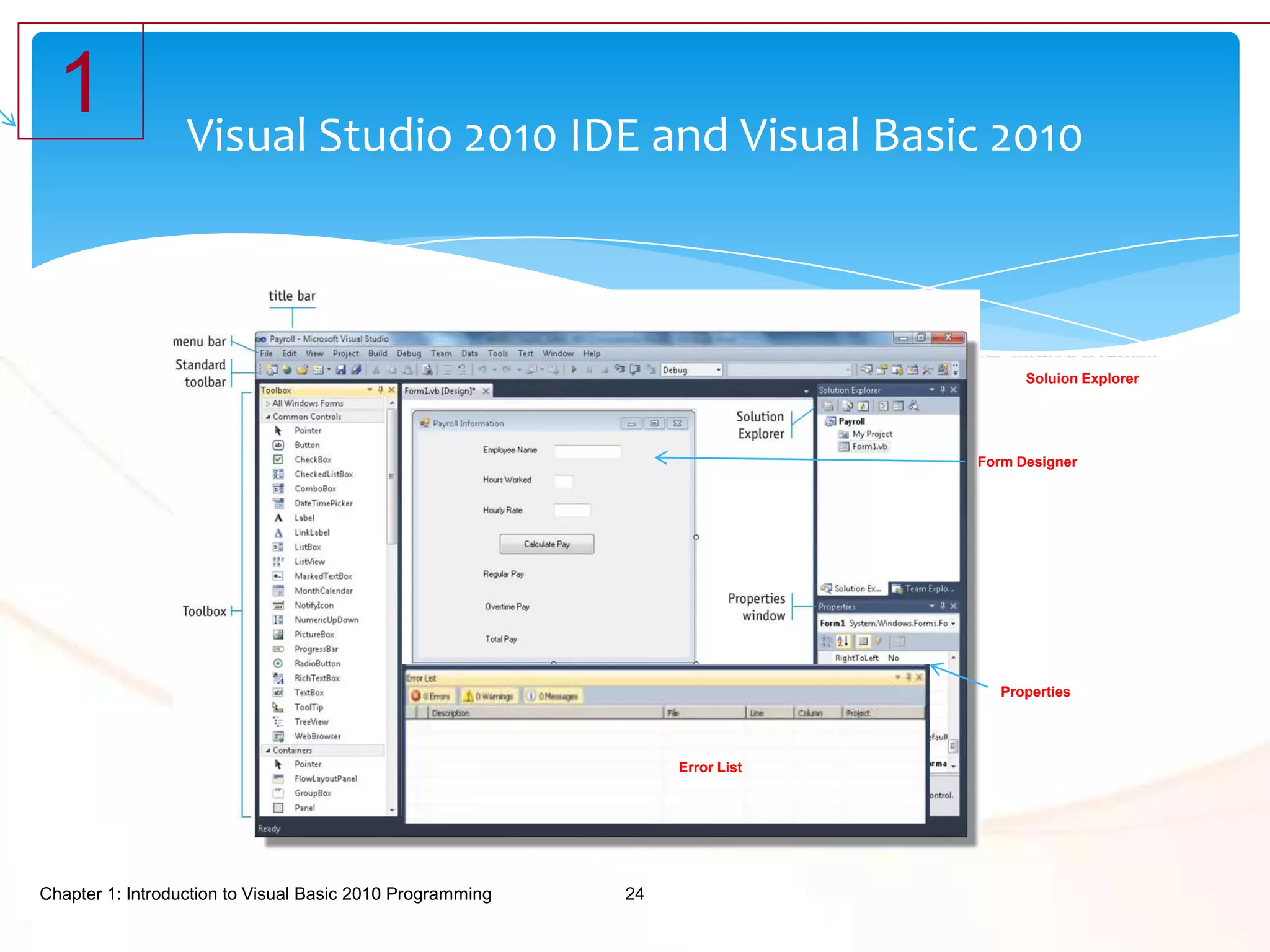Click the Save floppy disk toolbar icon
This screenshot has width=1270, height=952.
point(340,369)
